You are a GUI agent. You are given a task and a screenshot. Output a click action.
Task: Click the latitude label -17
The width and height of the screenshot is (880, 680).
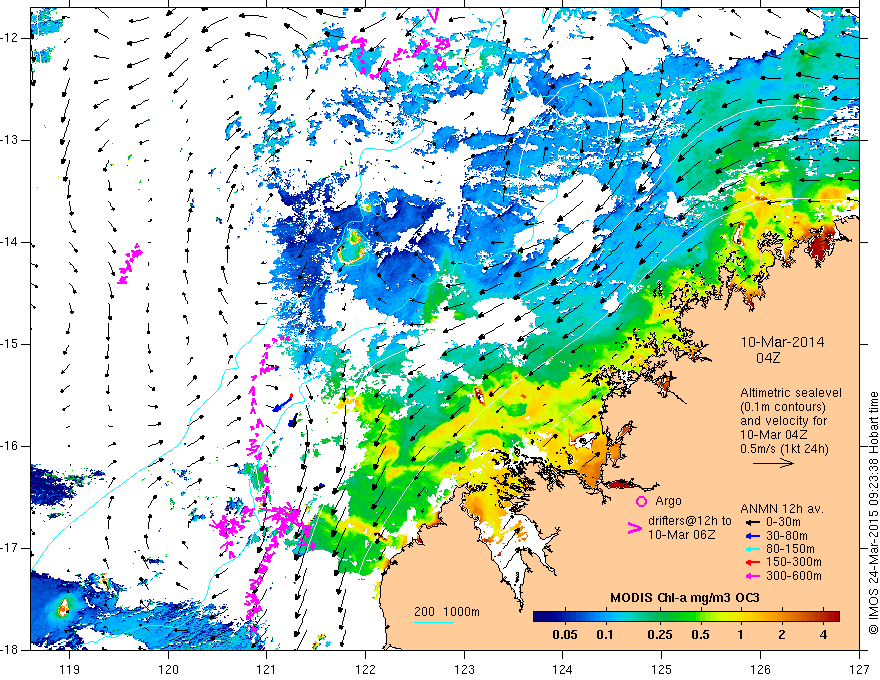(9, 548)
